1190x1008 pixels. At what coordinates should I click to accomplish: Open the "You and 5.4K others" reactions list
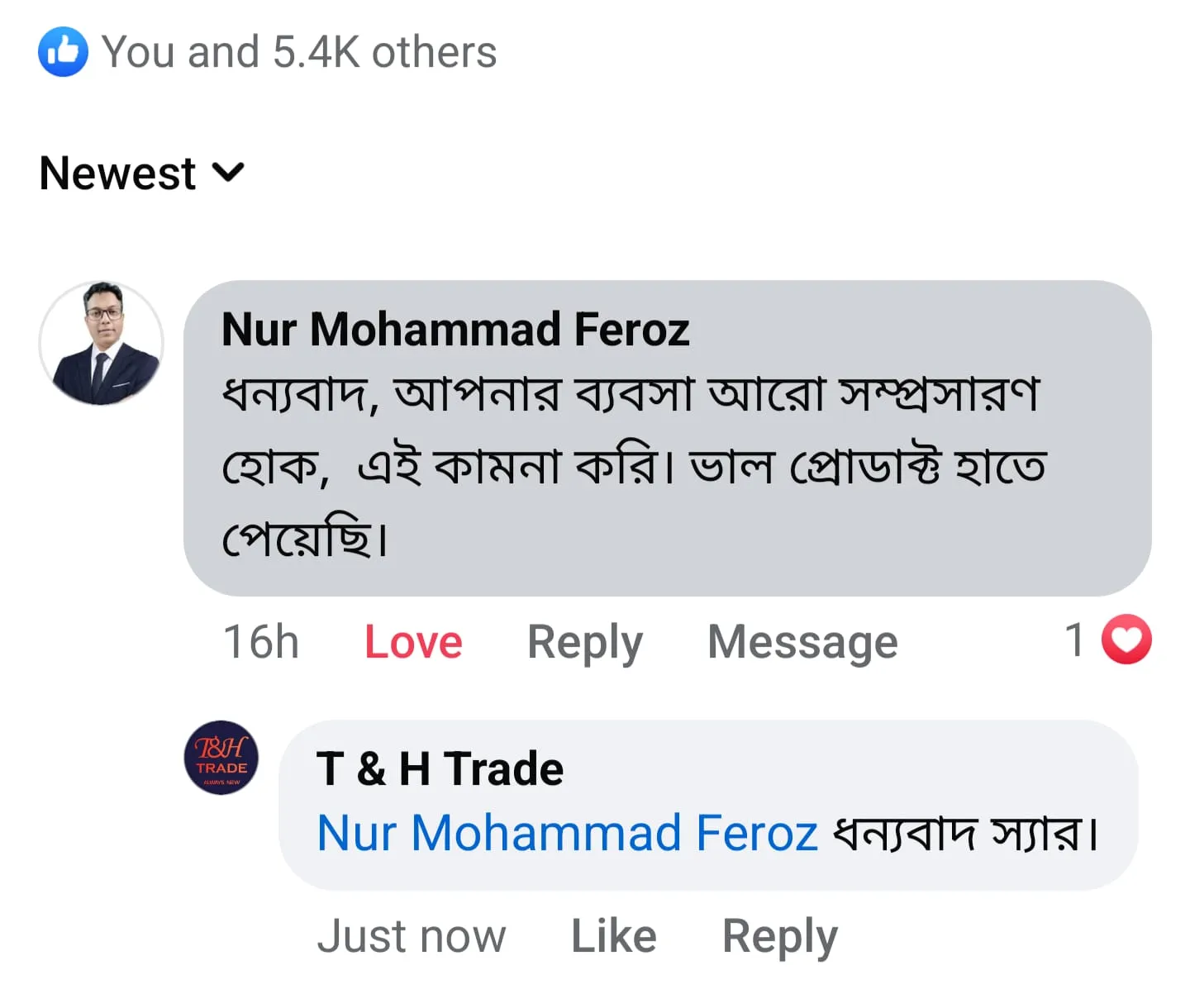(x=298, y=52)
